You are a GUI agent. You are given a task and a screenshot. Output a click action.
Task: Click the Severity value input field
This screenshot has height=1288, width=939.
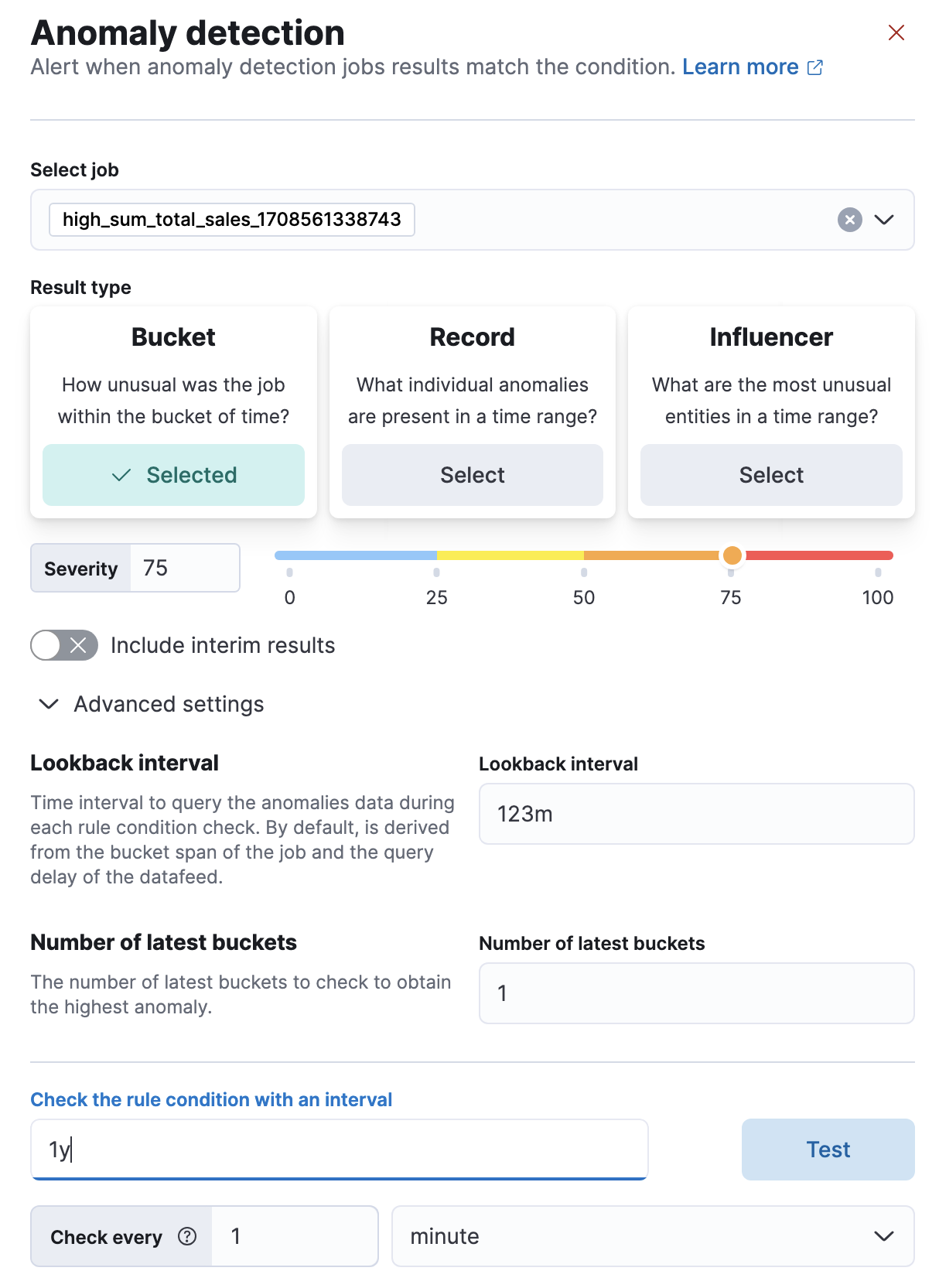pyautogui.click(x=184, y=568)
